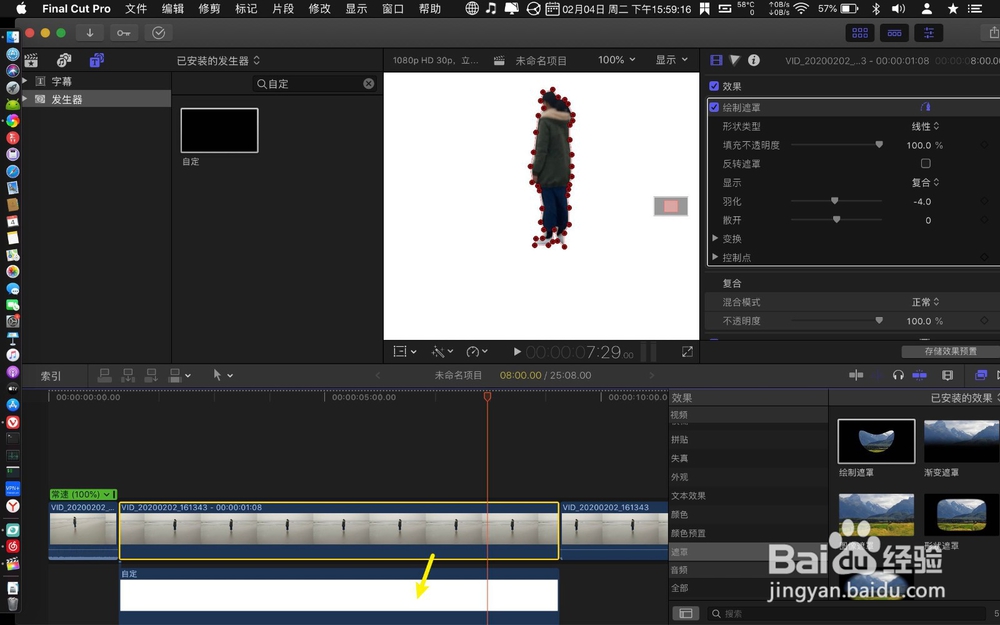This screenshot has height=625, width=1000.
Task: Open the viewer 显示 options menu
Action: (x=672, y=59)
